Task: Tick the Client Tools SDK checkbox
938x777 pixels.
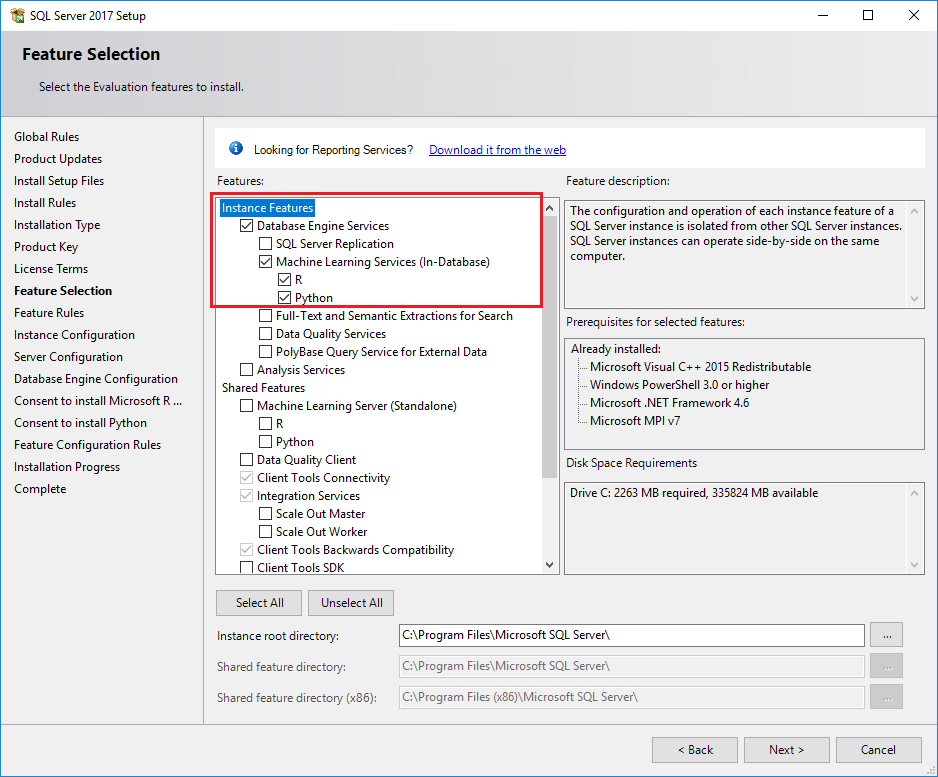Action: point(246,567)
